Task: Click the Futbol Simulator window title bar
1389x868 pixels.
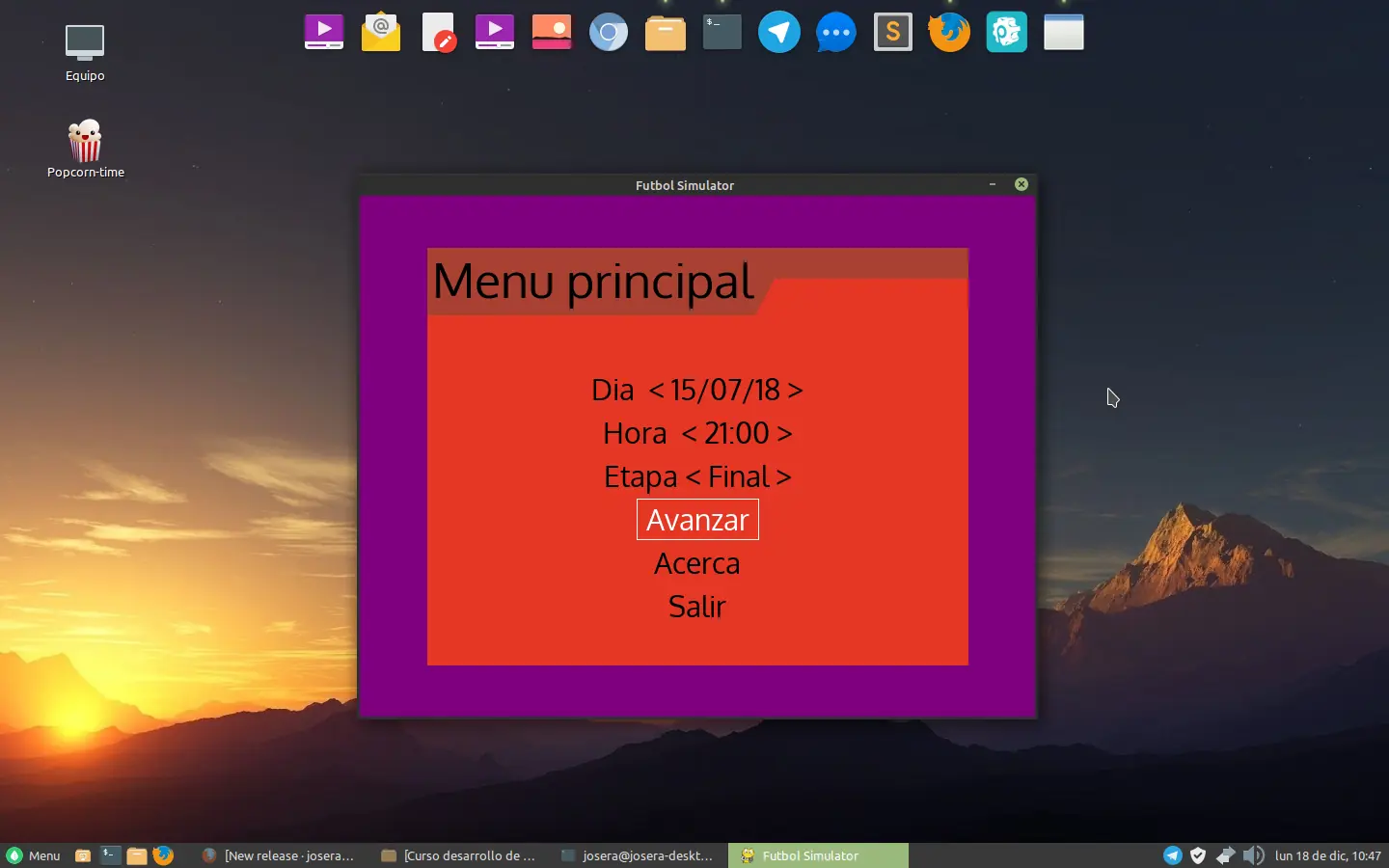Action: point(685,185)
